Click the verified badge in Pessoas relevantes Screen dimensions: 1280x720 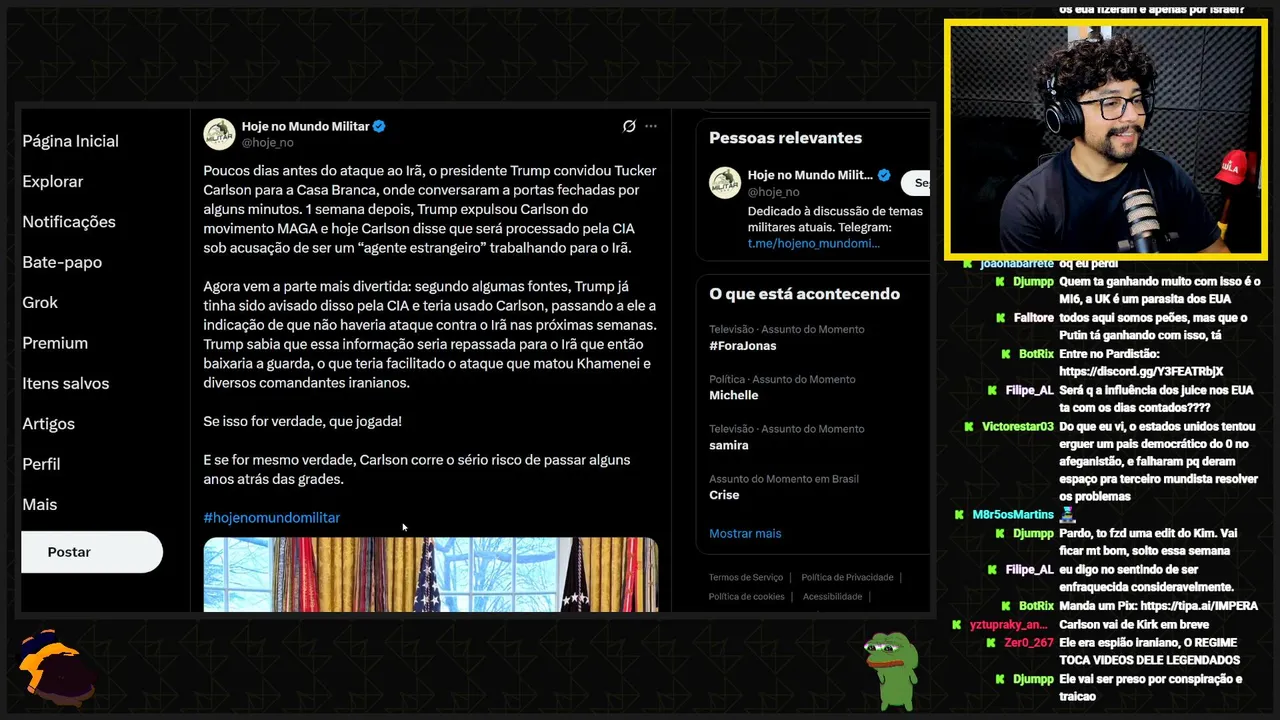click(x=884, y=175)
